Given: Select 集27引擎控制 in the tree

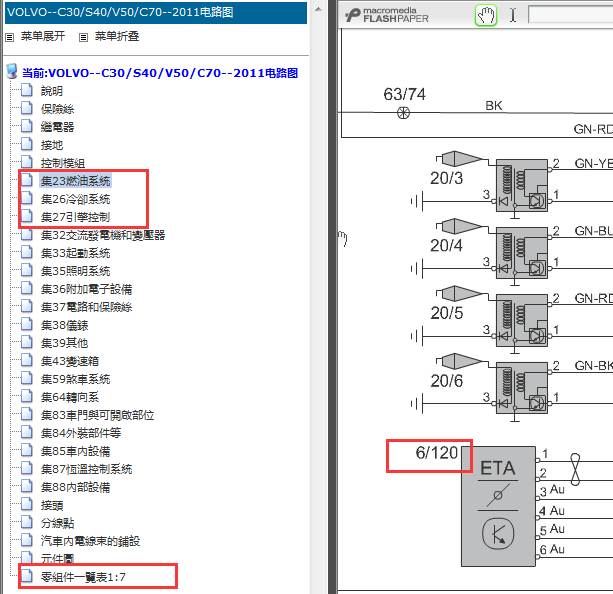Looking at the screenshot, I should coord(75,217).
